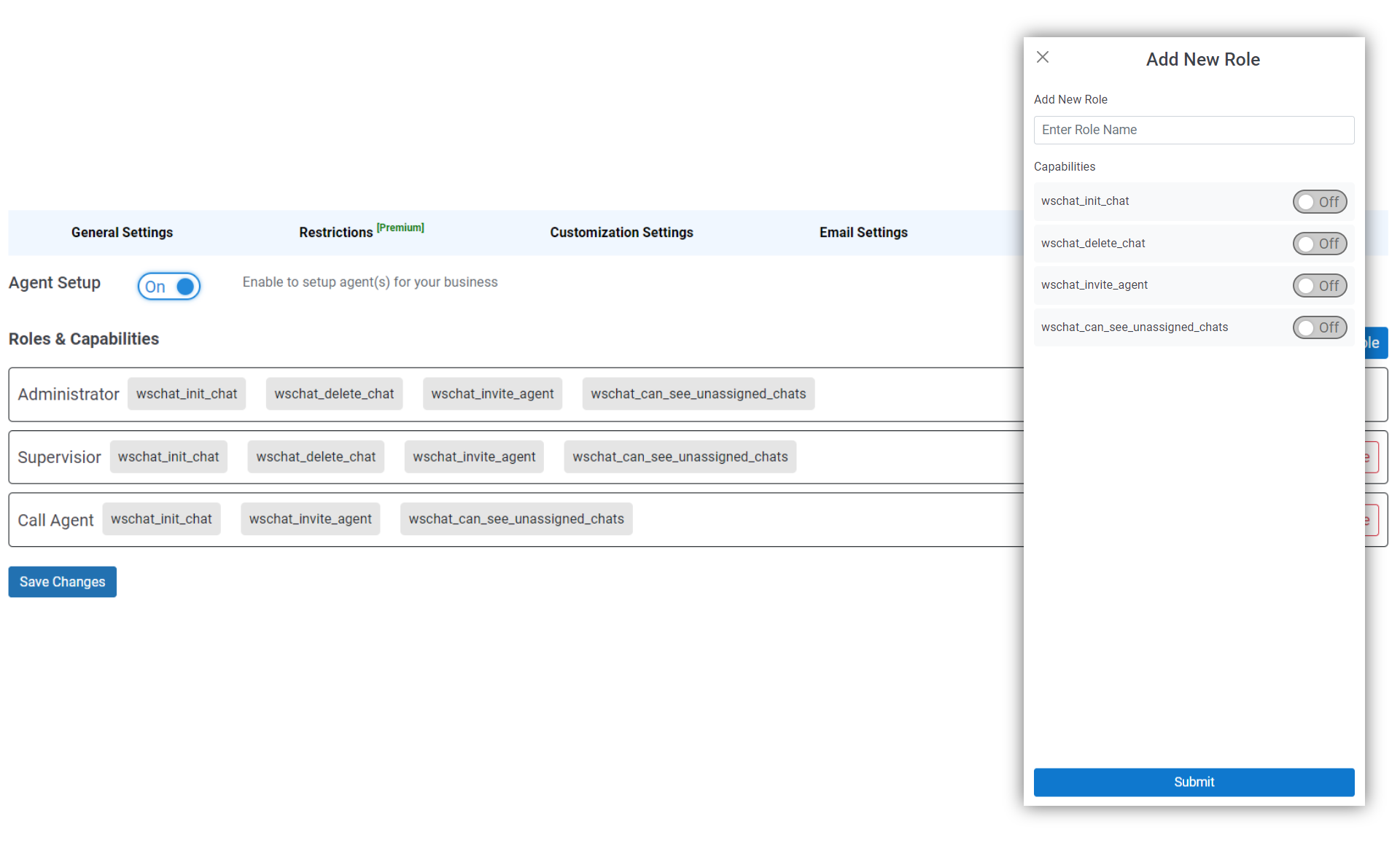Click the Enter Role Name field
The image size is (1400, 843).
[x=1193, y=130]
